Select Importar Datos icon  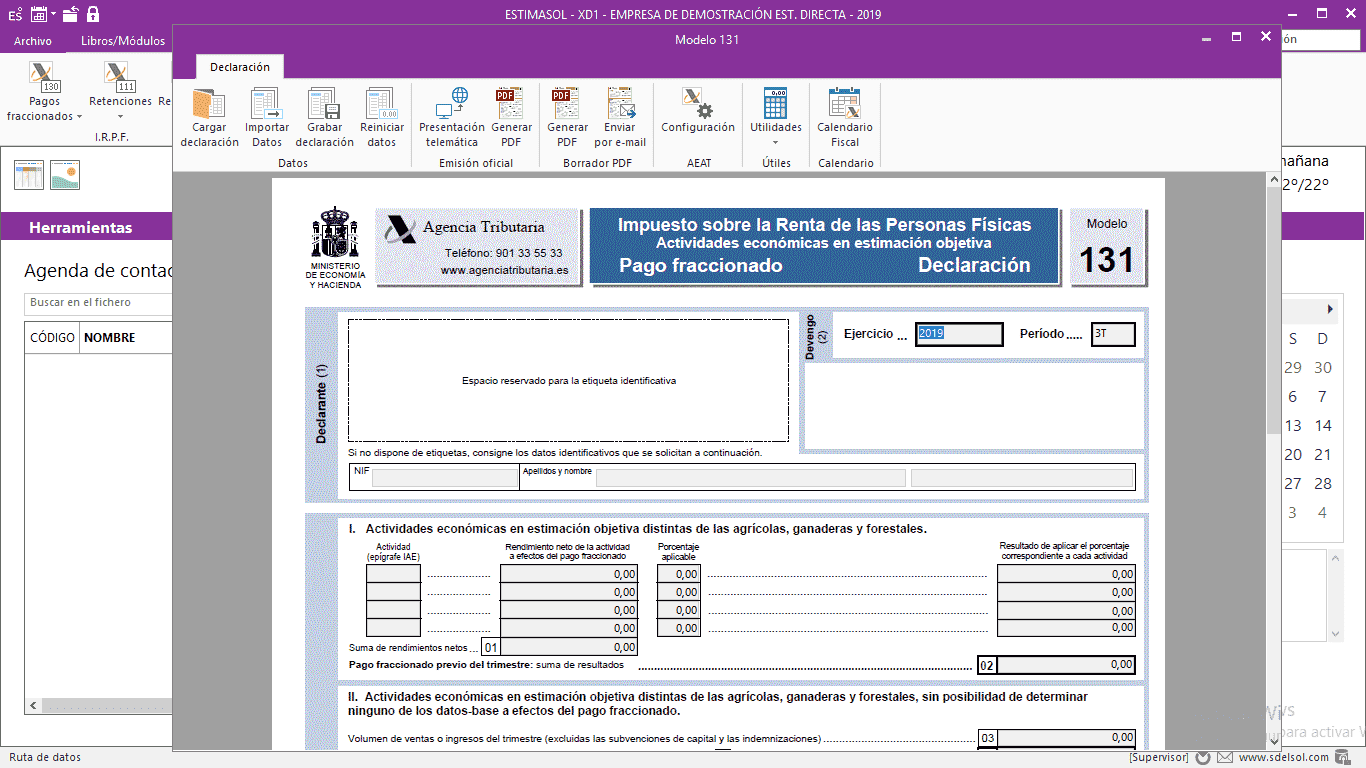click(x=267, y=118)
